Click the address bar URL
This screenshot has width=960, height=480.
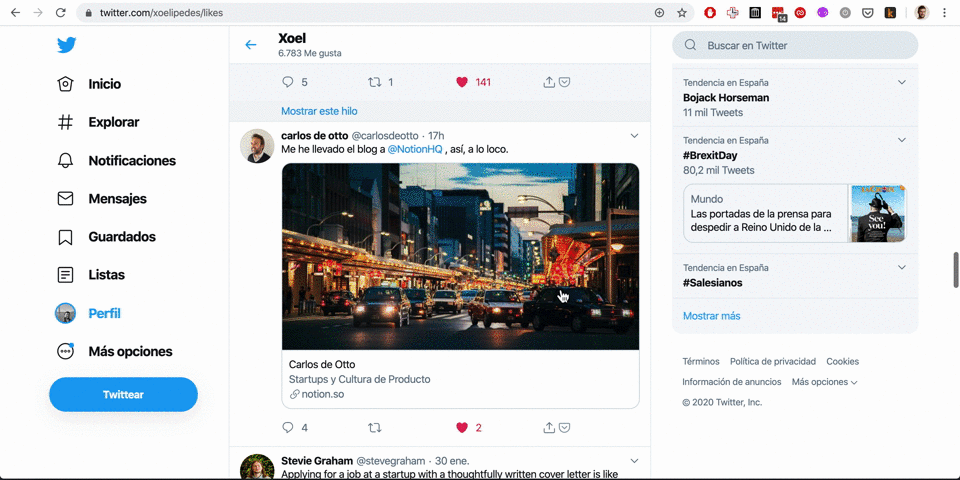pos(162,12)
